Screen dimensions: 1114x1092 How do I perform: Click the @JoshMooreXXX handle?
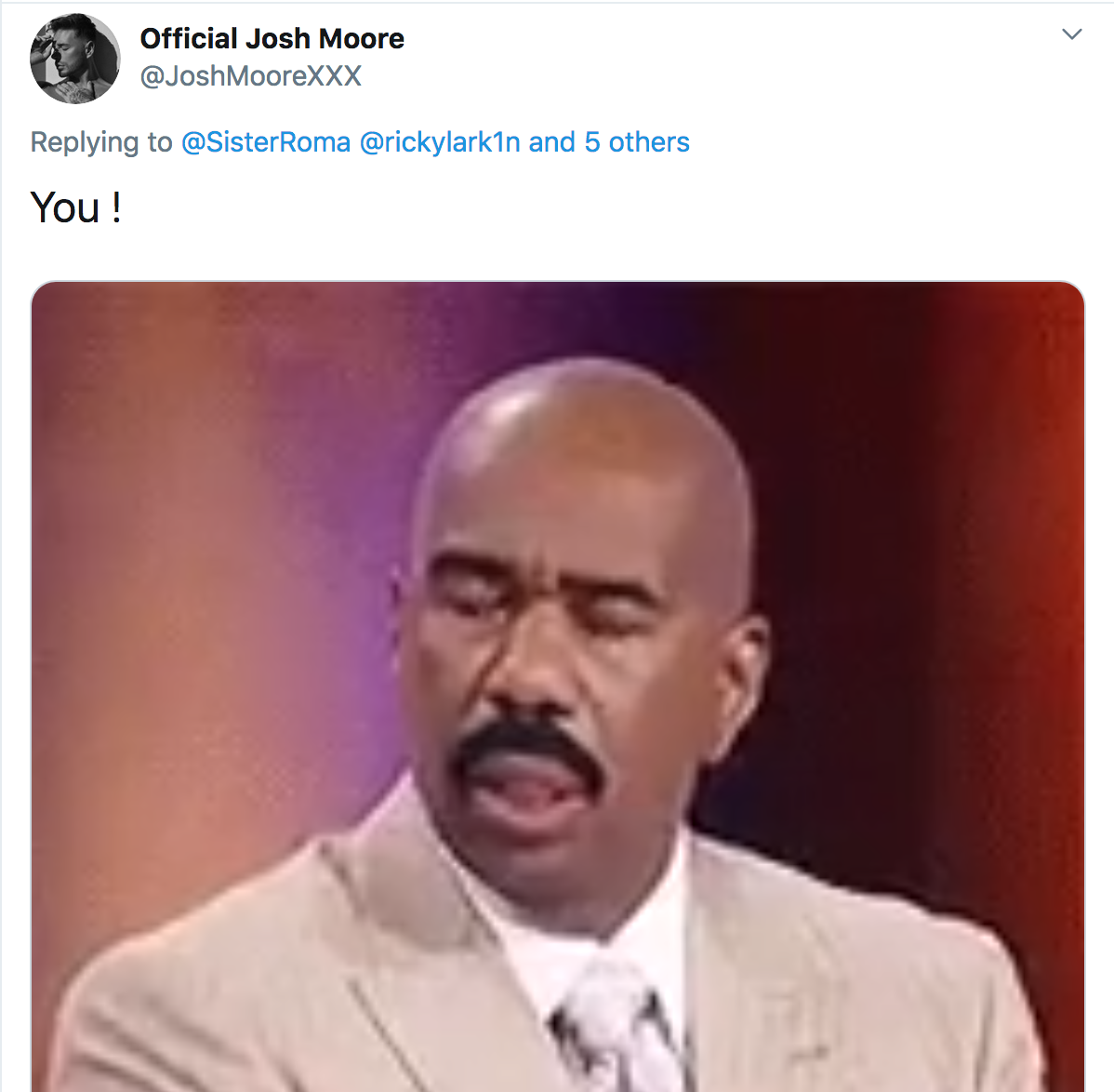pyautogui.click(x=251, y=76)
